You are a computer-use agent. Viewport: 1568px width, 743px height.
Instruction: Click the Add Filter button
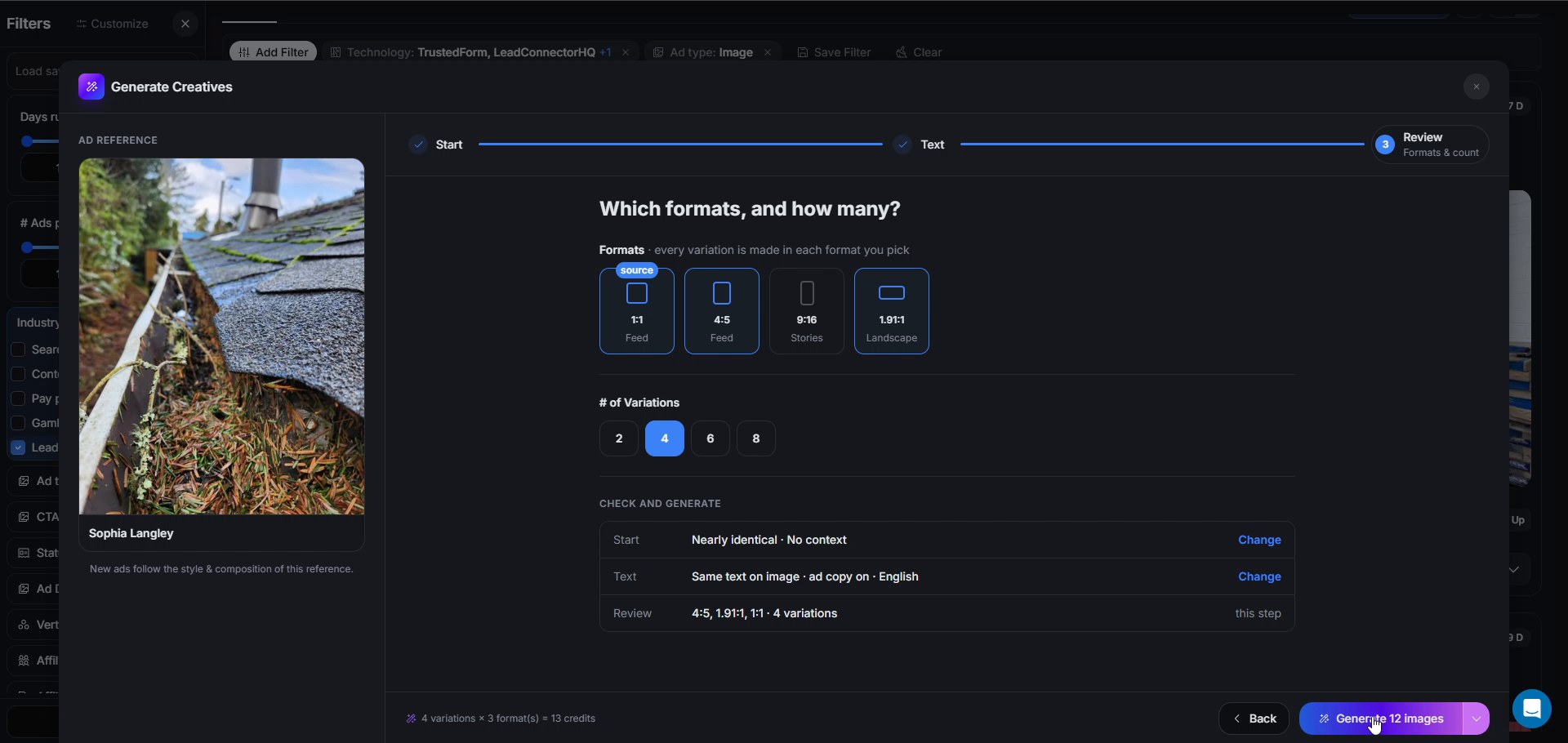[273, 52]
